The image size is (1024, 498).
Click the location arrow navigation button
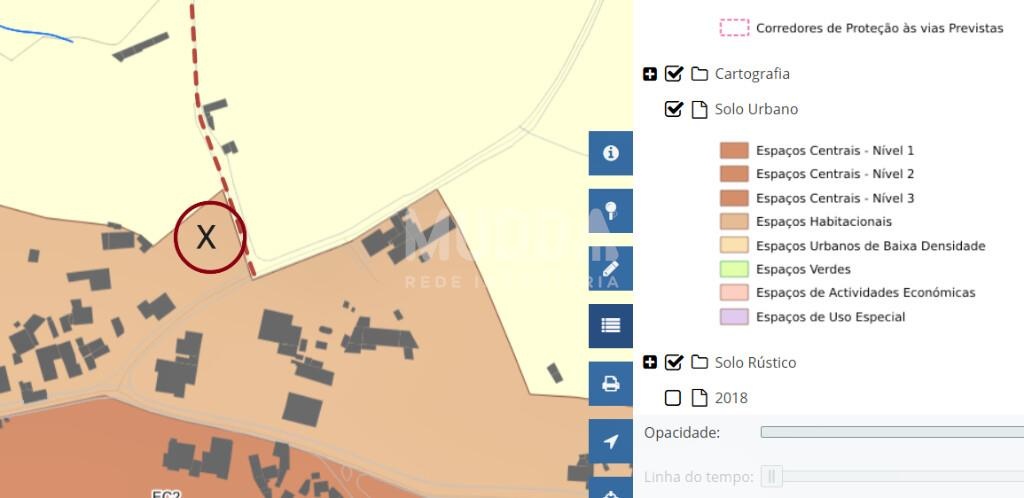[610, 442]
